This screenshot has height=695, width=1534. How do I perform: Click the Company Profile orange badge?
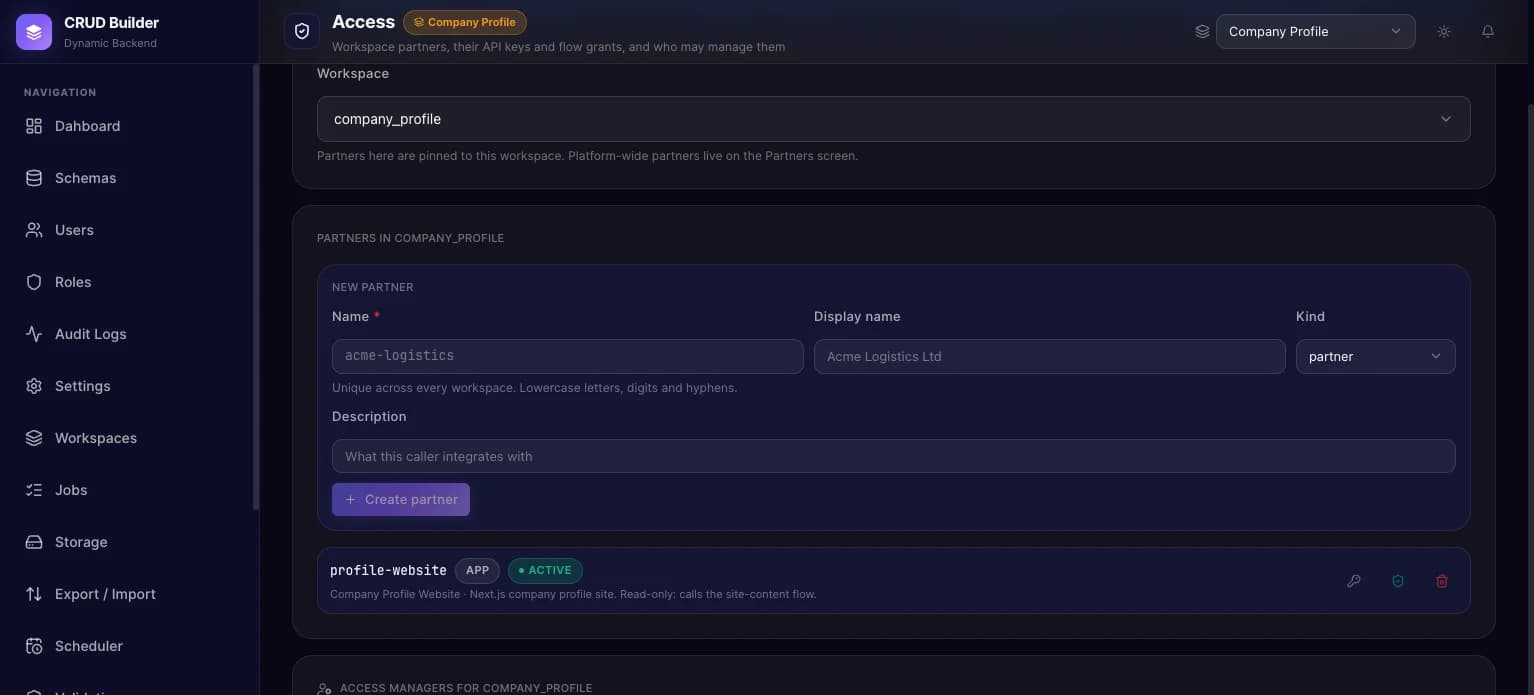point(465,22)
